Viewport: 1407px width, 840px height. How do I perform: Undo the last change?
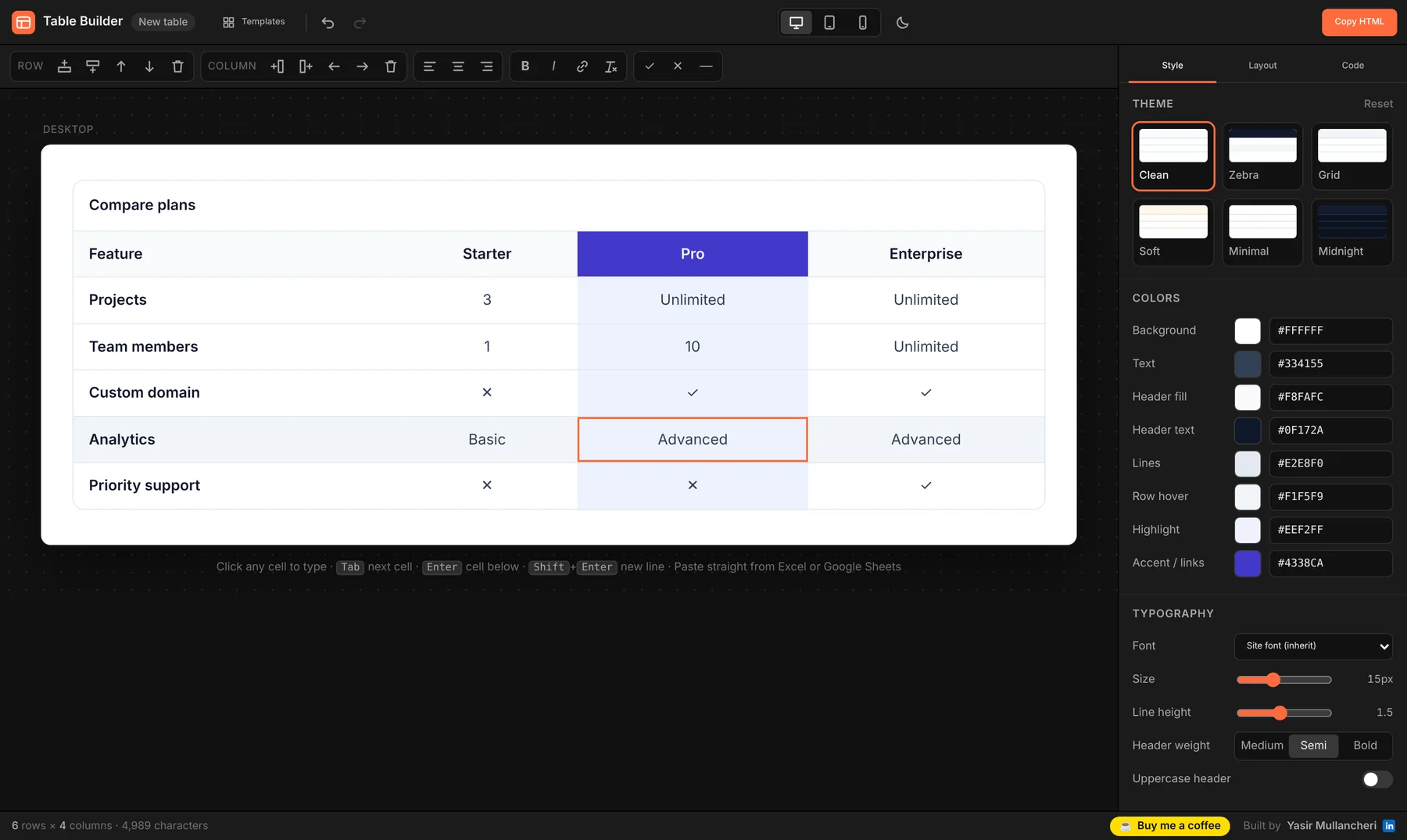click(328, 23)
